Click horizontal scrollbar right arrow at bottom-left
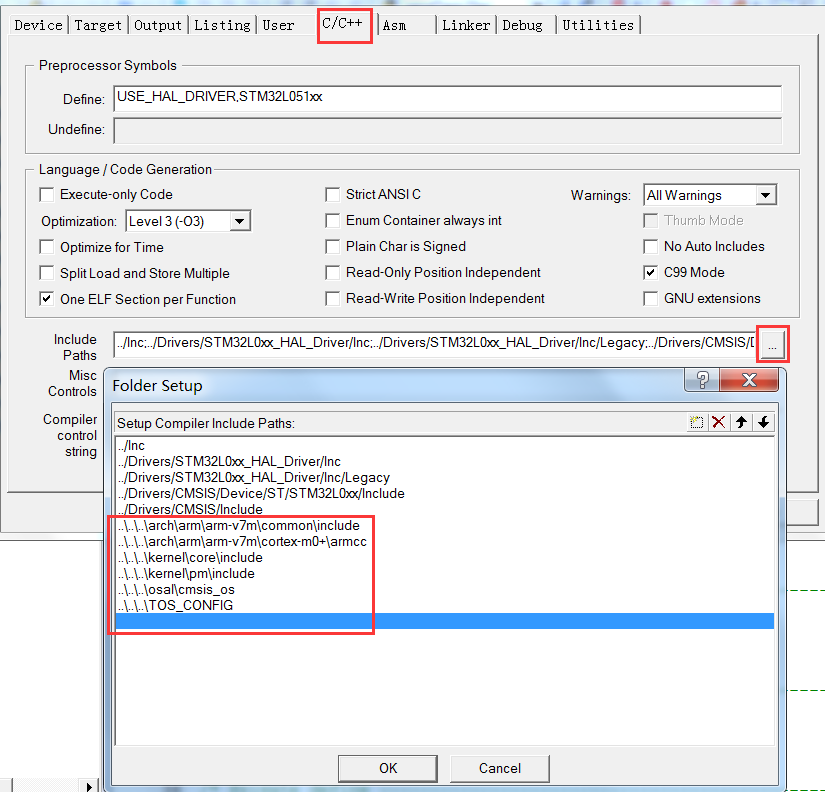 click(89, 786)
